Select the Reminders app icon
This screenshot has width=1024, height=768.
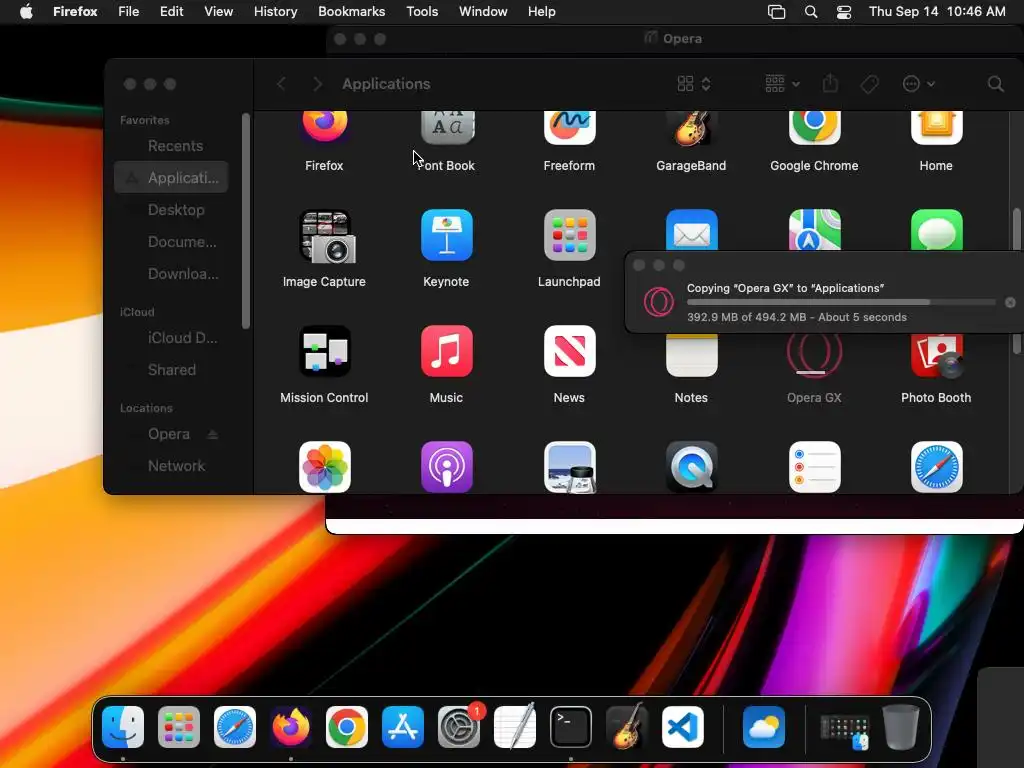point(814,467)
